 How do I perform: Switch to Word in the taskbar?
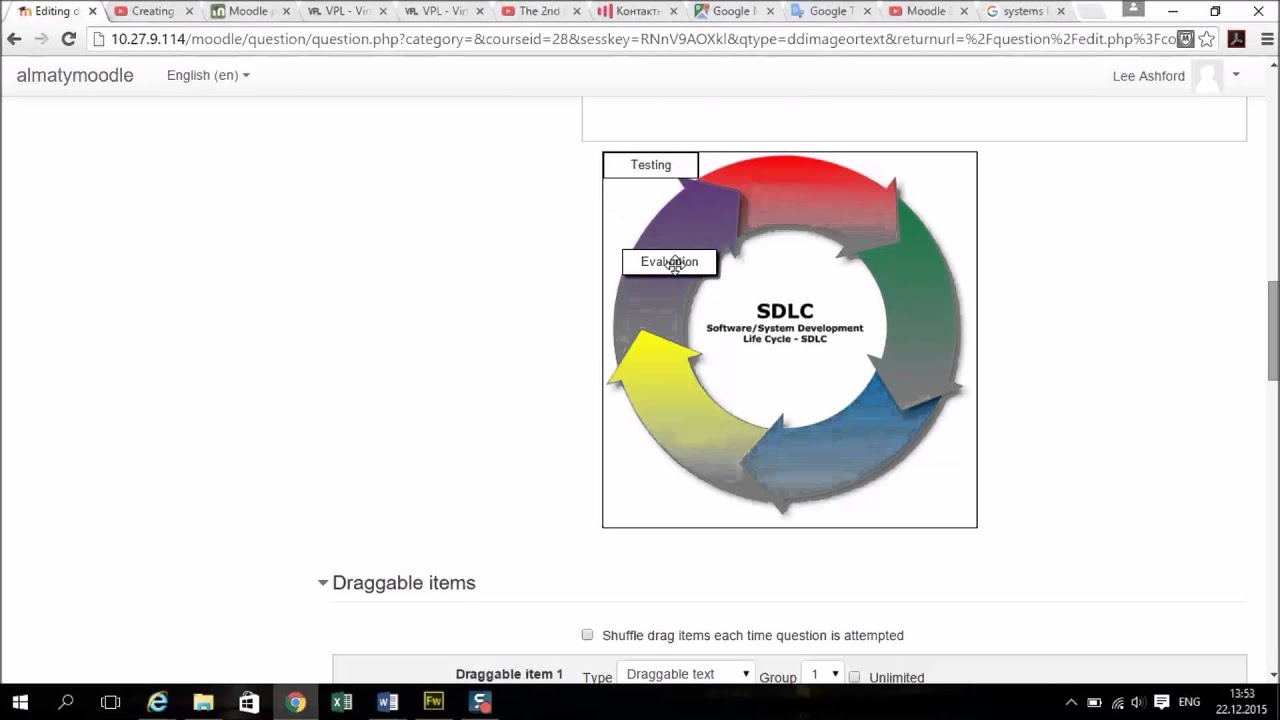click(388, 702)
